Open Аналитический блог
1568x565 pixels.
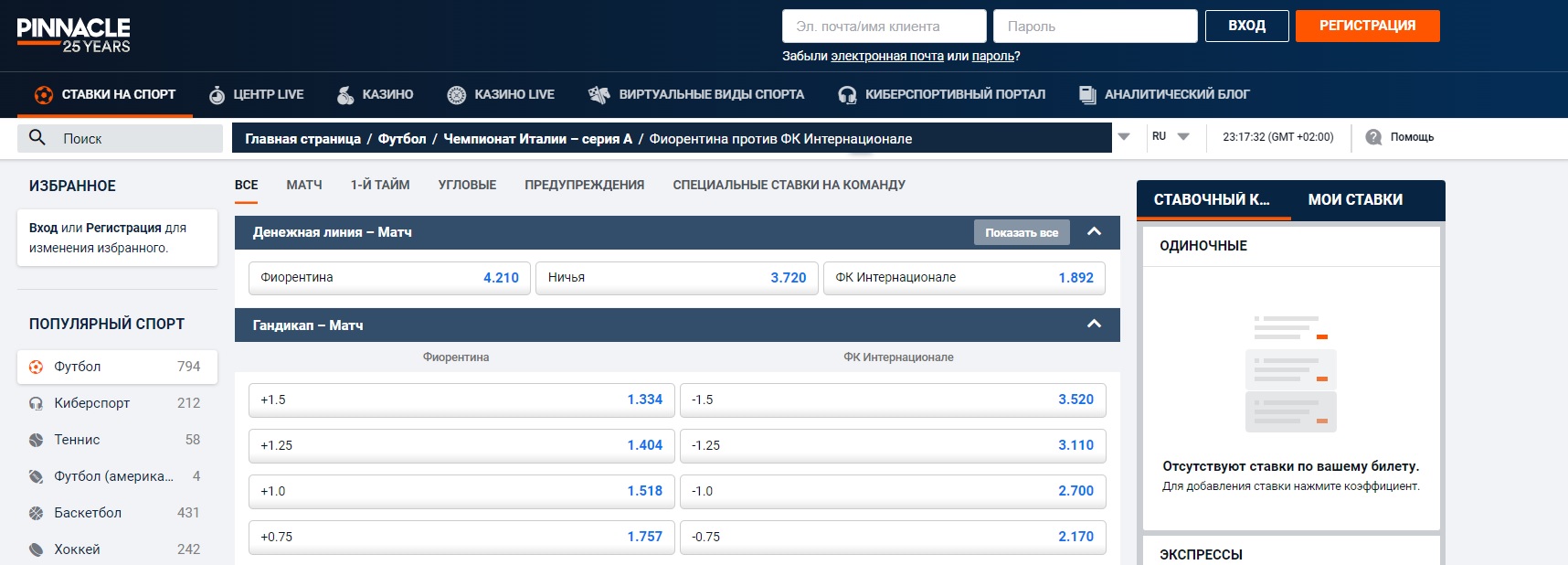point(1164,94)
